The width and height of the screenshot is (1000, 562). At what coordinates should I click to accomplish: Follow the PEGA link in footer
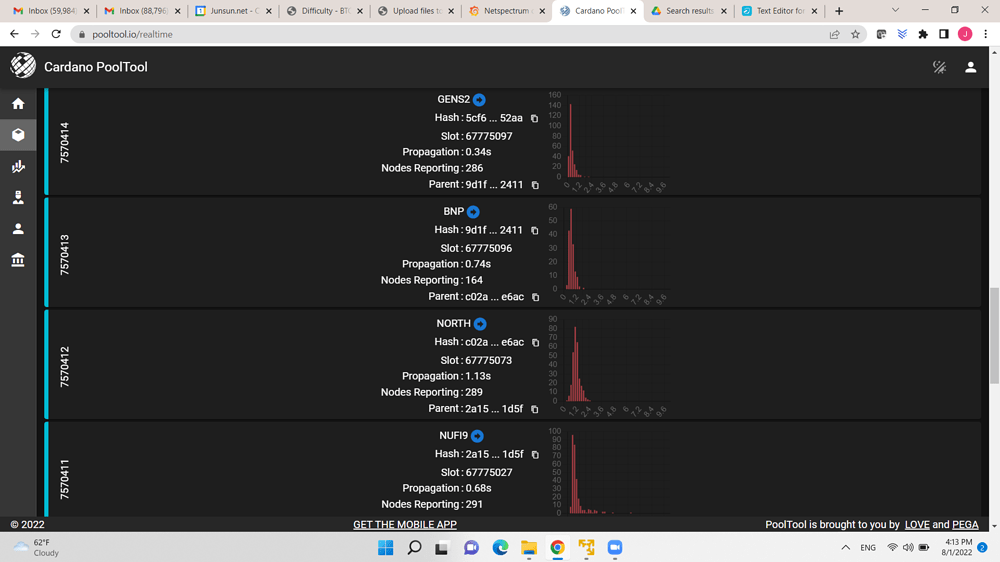[x=965, y=524]
